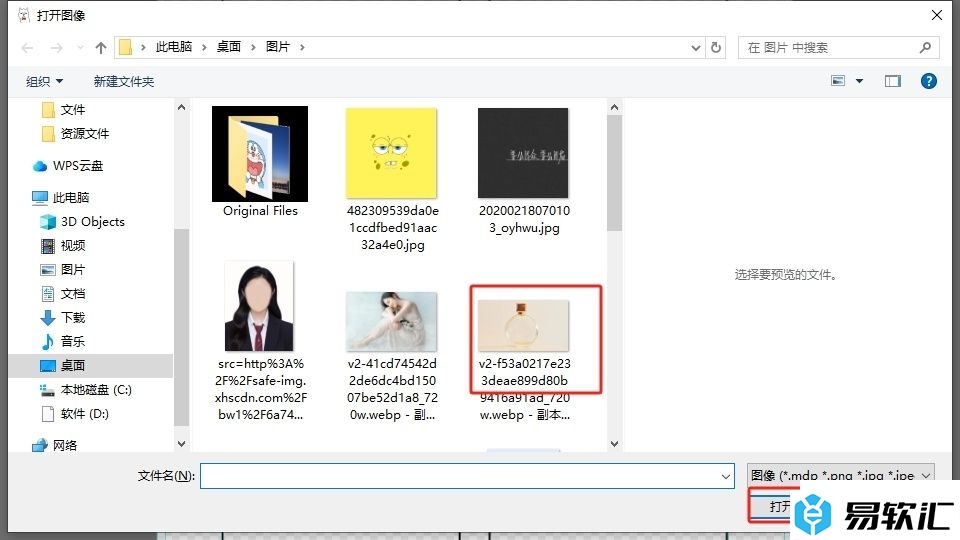Open 图片 library in sidebar
960x540 pixels.
coord(63,269)
